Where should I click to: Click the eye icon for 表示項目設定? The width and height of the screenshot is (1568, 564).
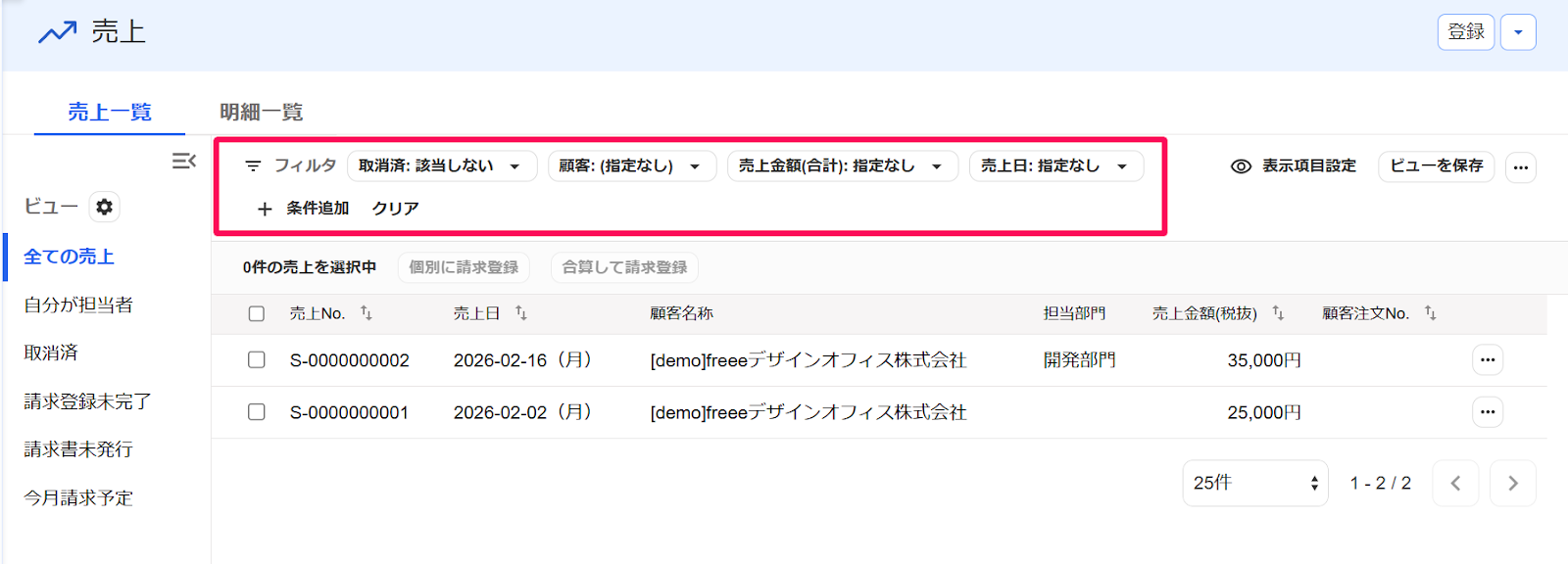(x=1241, y=166)
